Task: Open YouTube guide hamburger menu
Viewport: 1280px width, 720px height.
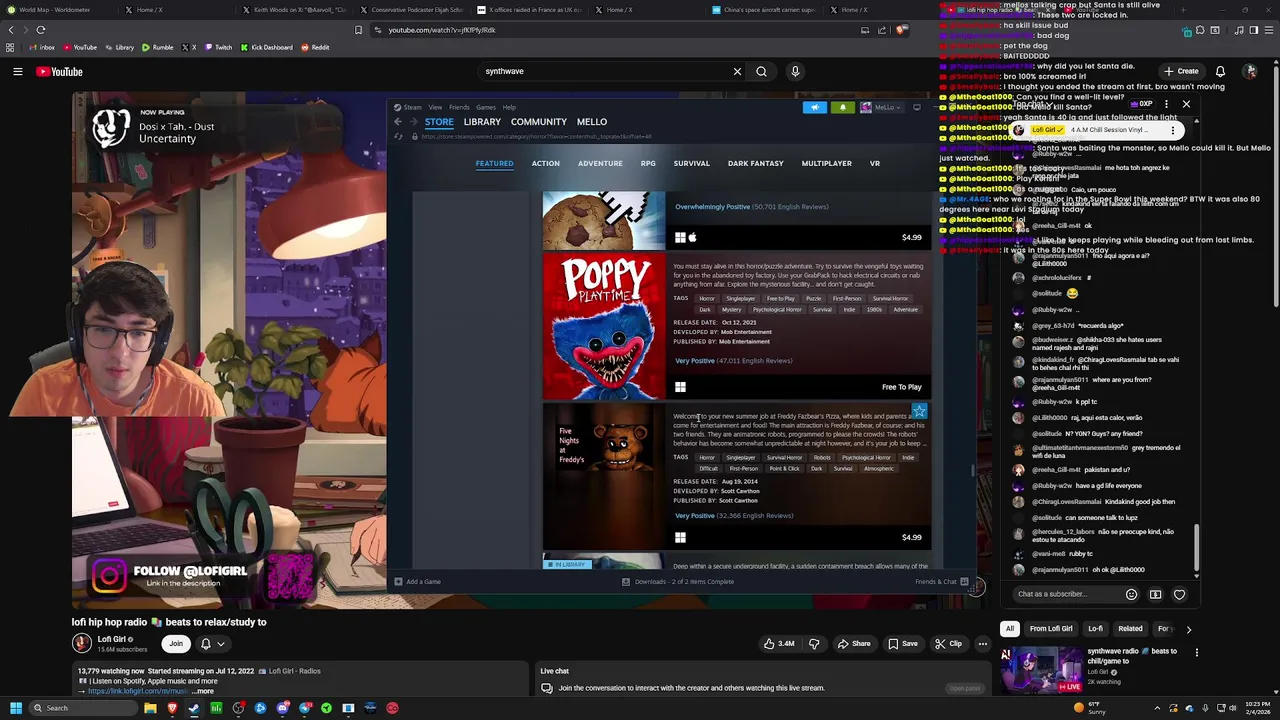Action: click(x=17, y=71)
